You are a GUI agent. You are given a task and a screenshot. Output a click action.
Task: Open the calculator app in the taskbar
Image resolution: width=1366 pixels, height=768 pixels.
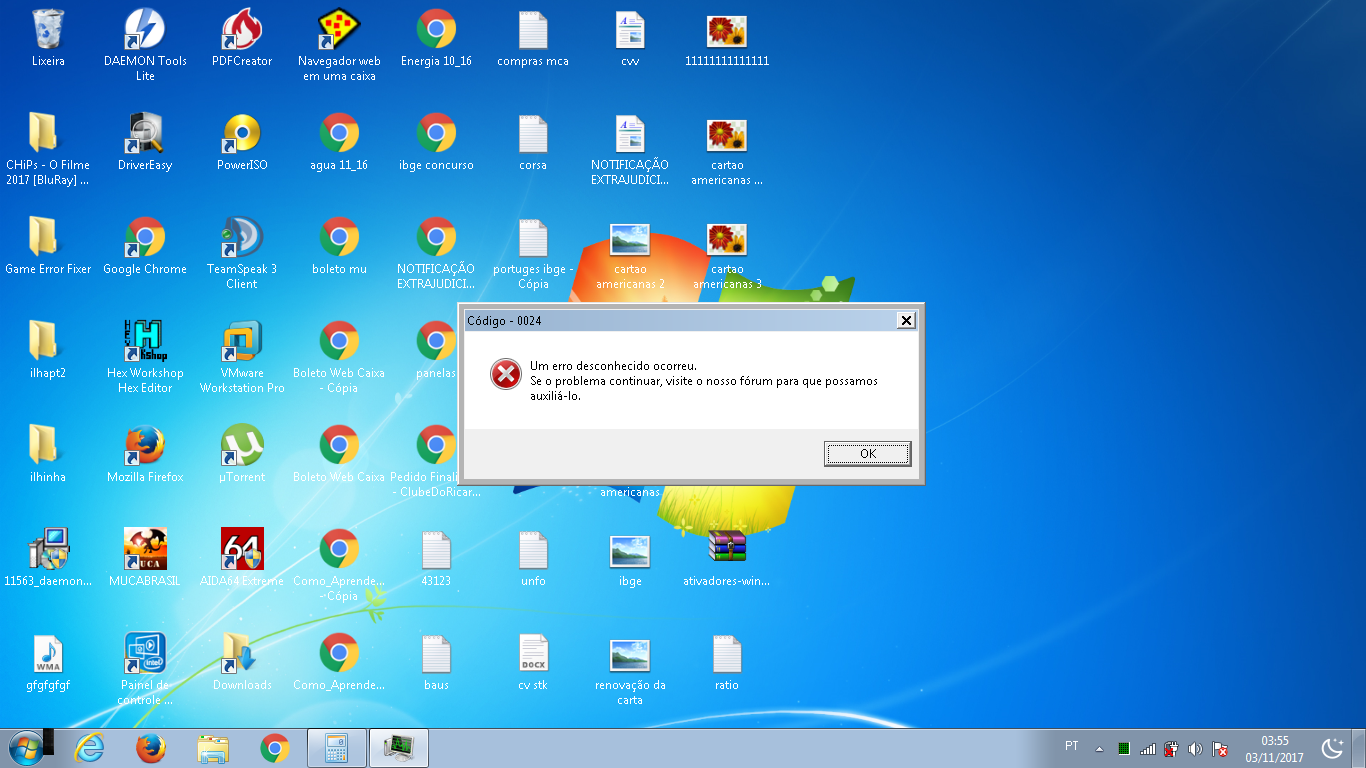coord(336,748)
